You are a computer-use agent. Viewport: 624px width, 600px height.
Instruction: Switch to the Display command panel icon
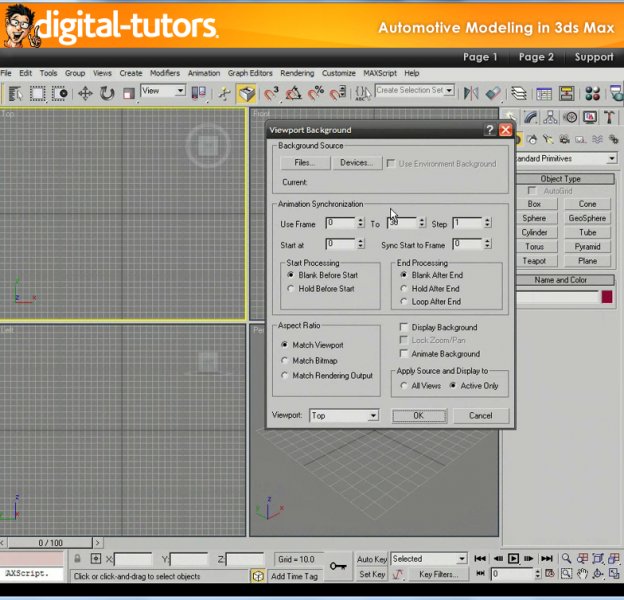[590, 117]
